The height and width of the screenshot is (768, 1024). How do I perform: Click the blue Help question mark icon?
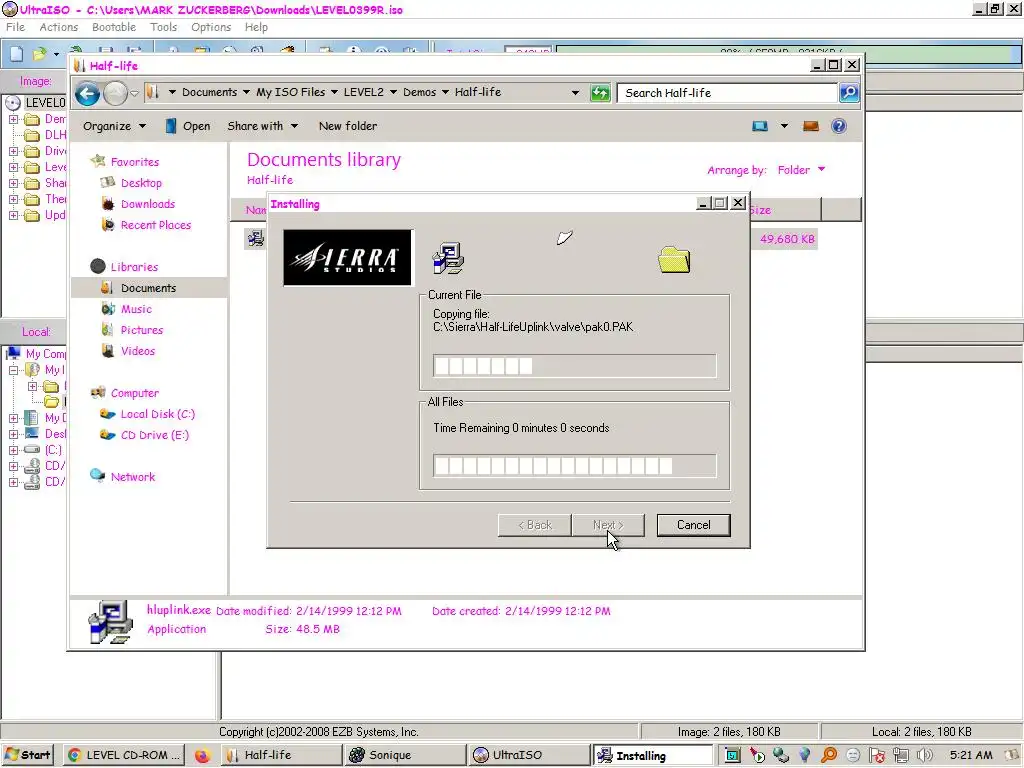(x=839, y=126)
